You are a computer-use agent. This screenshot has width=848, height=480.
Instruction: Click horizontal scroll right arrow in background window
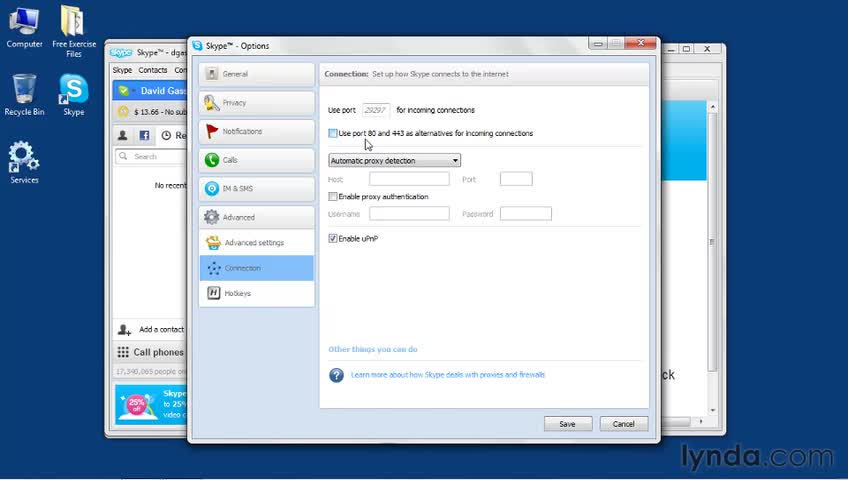click(x=701, y=421)
